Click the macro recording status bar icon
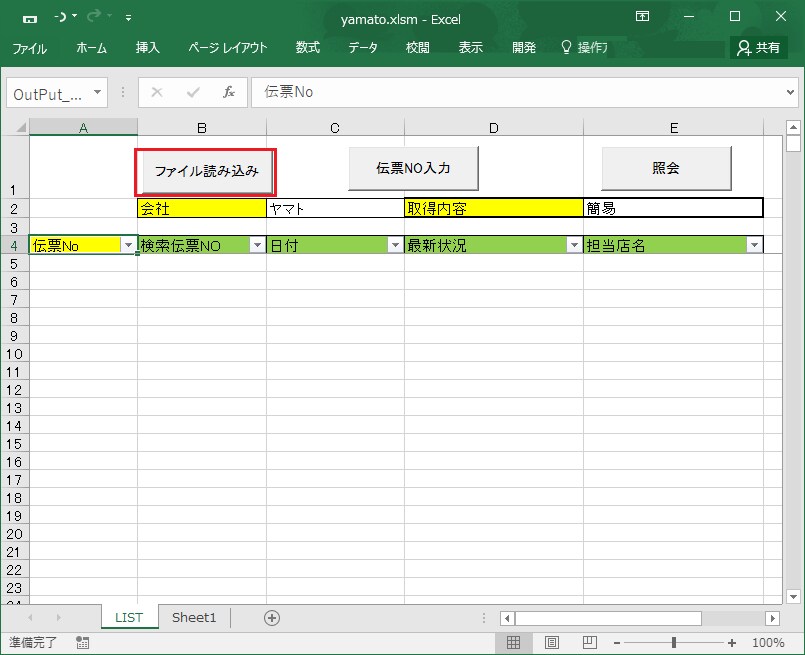 point(82,642)
